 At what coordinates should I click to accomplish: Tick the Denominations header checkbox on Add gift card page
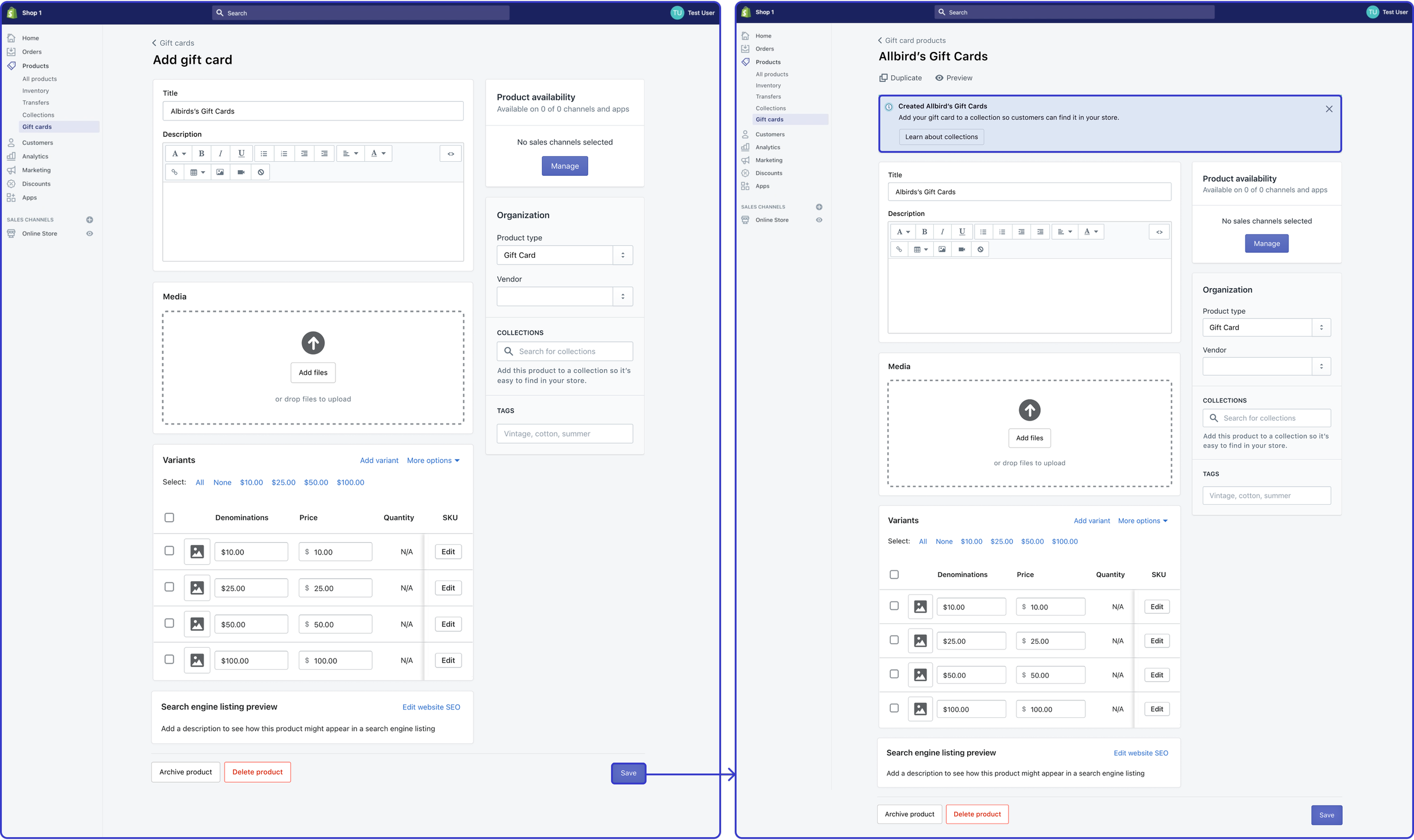coord(169,517)
